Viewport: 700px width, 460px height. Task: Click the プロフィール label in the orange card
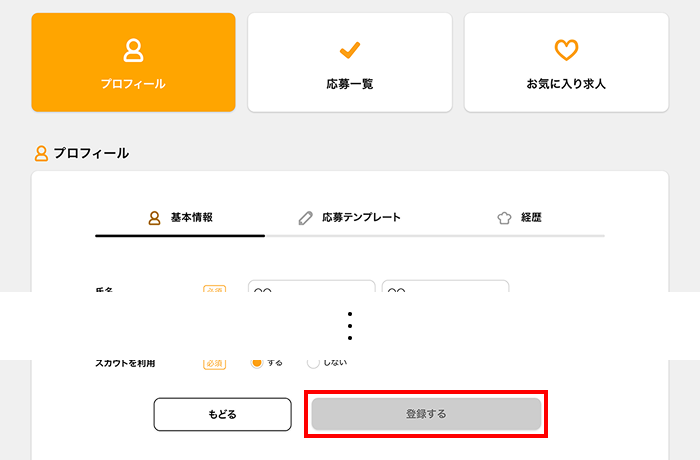133,84
